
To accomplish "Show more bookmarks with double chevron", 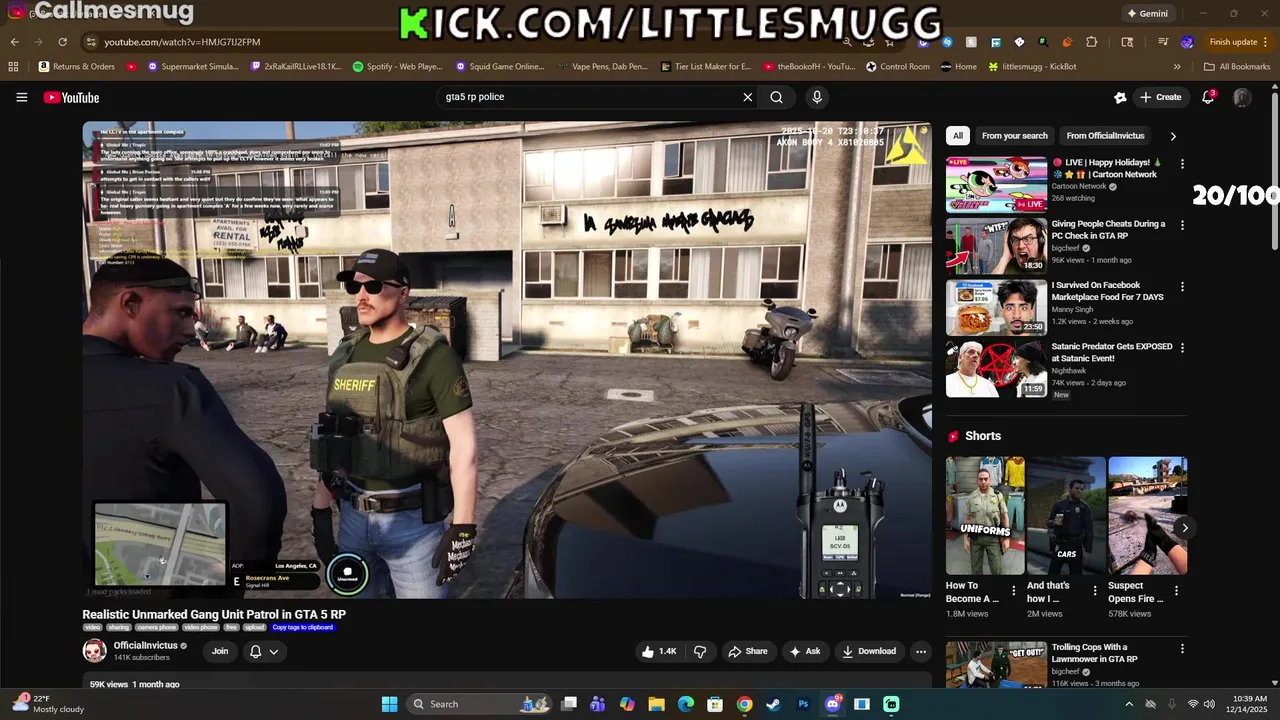I will (x=1177, y=67).
